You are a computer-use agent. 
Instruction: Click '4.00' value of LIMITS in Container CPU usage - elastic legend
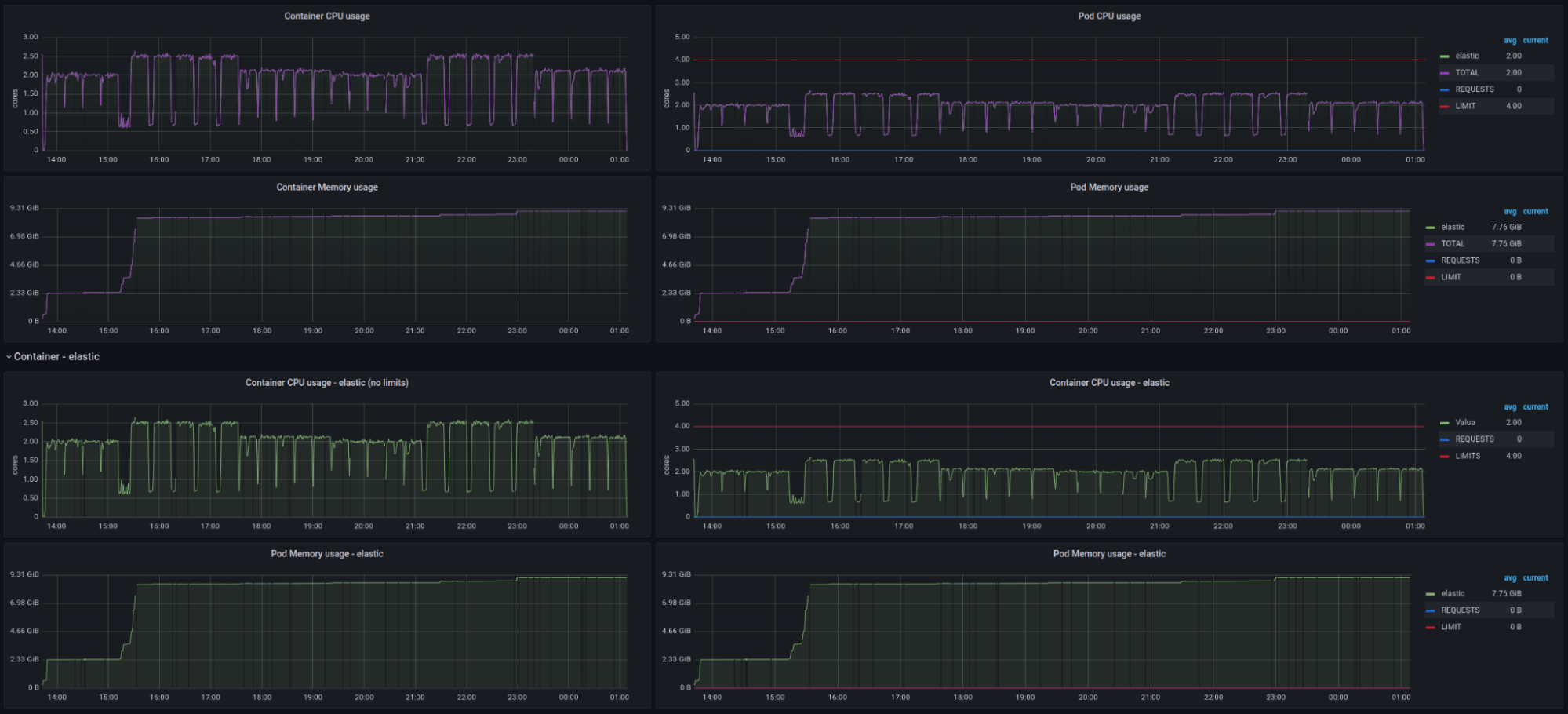[1514, 456]
